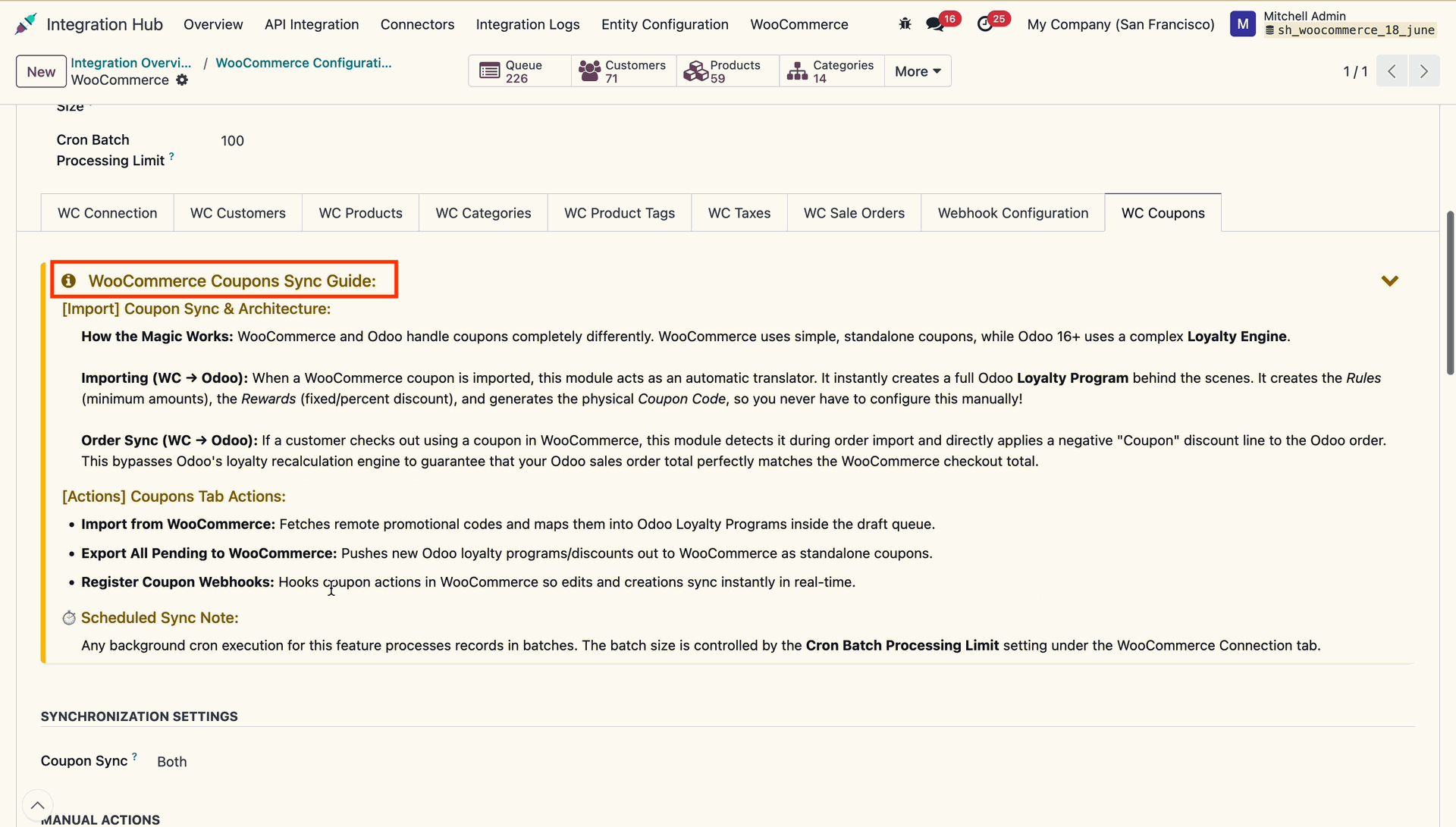1456x827 pixels.
Task: Switch to the WC Product Tags tab
Action: point(620,213)
